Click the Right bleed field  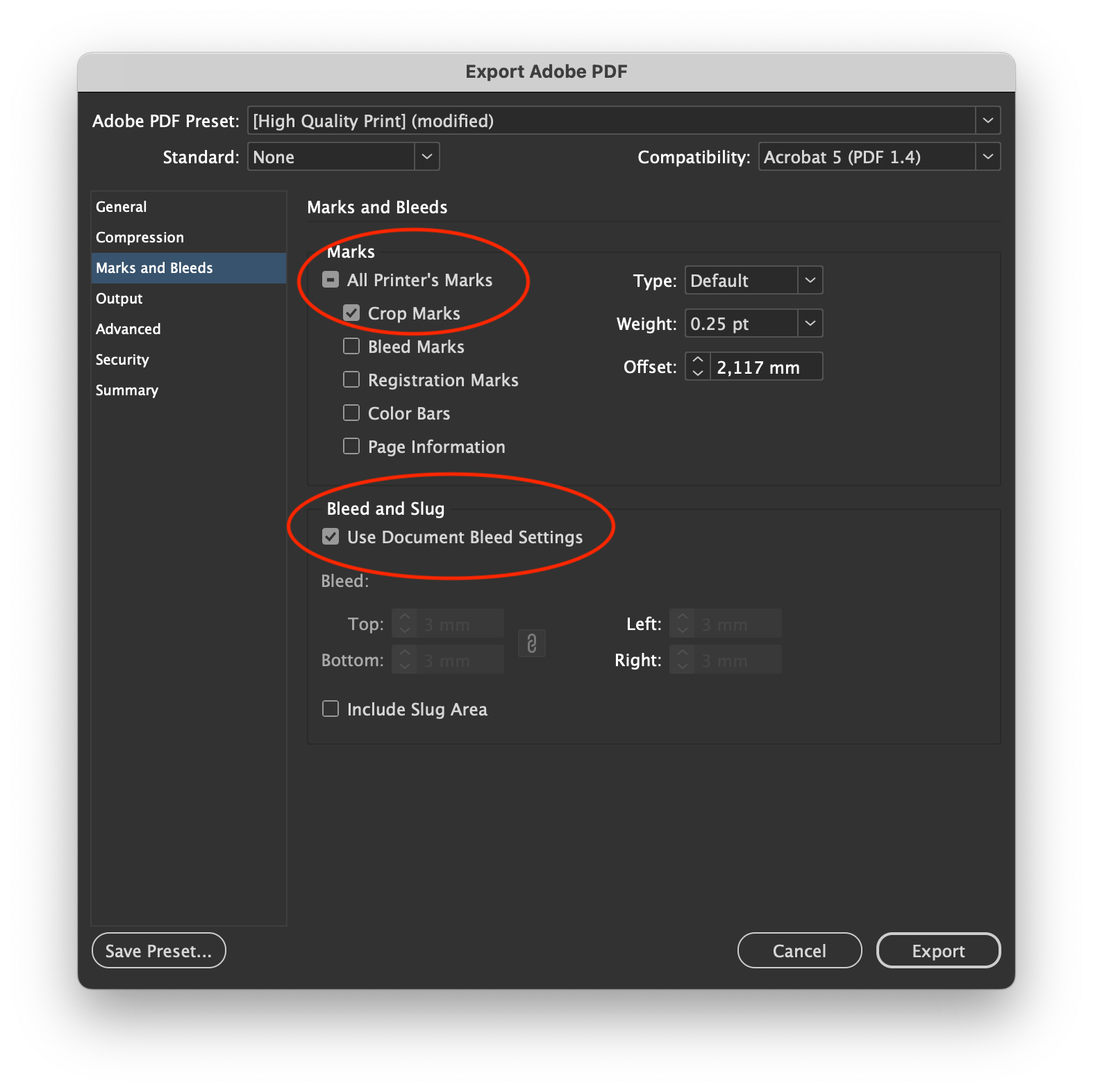739,660
